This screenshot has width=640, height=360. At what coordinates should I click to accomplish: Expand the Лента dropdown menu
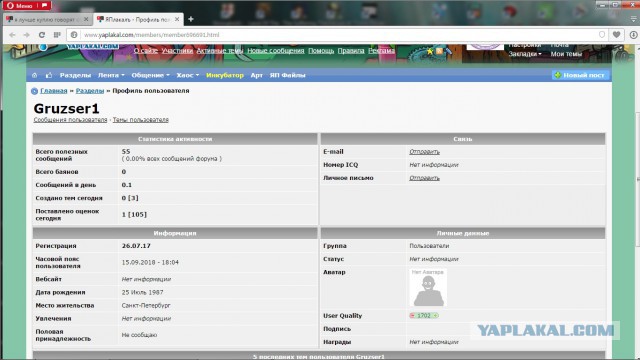tap(111, 75)
